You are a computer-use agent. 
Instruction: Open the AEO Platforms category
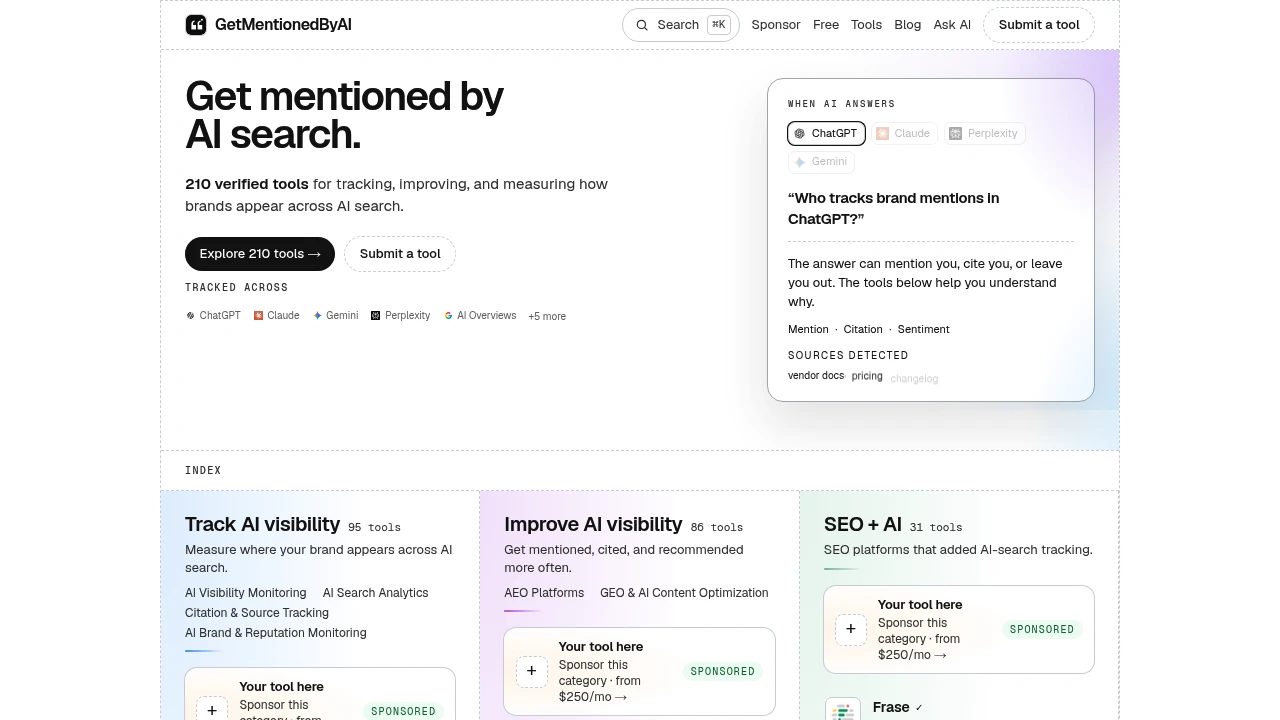[x=544, y=593]
